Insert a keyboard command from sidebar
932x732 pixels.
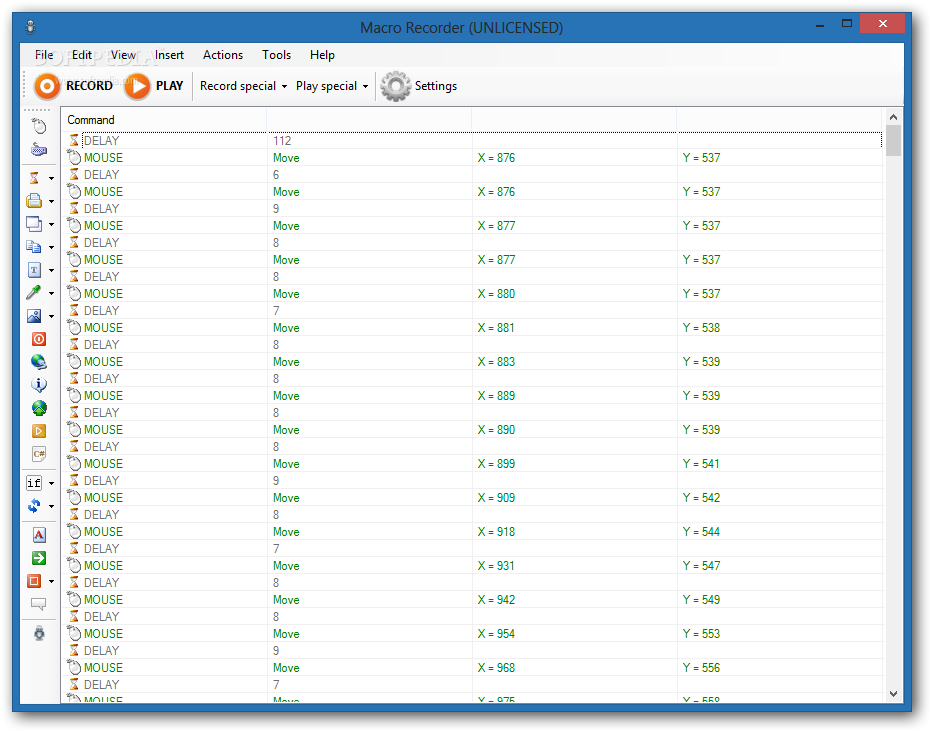[39, 149]
